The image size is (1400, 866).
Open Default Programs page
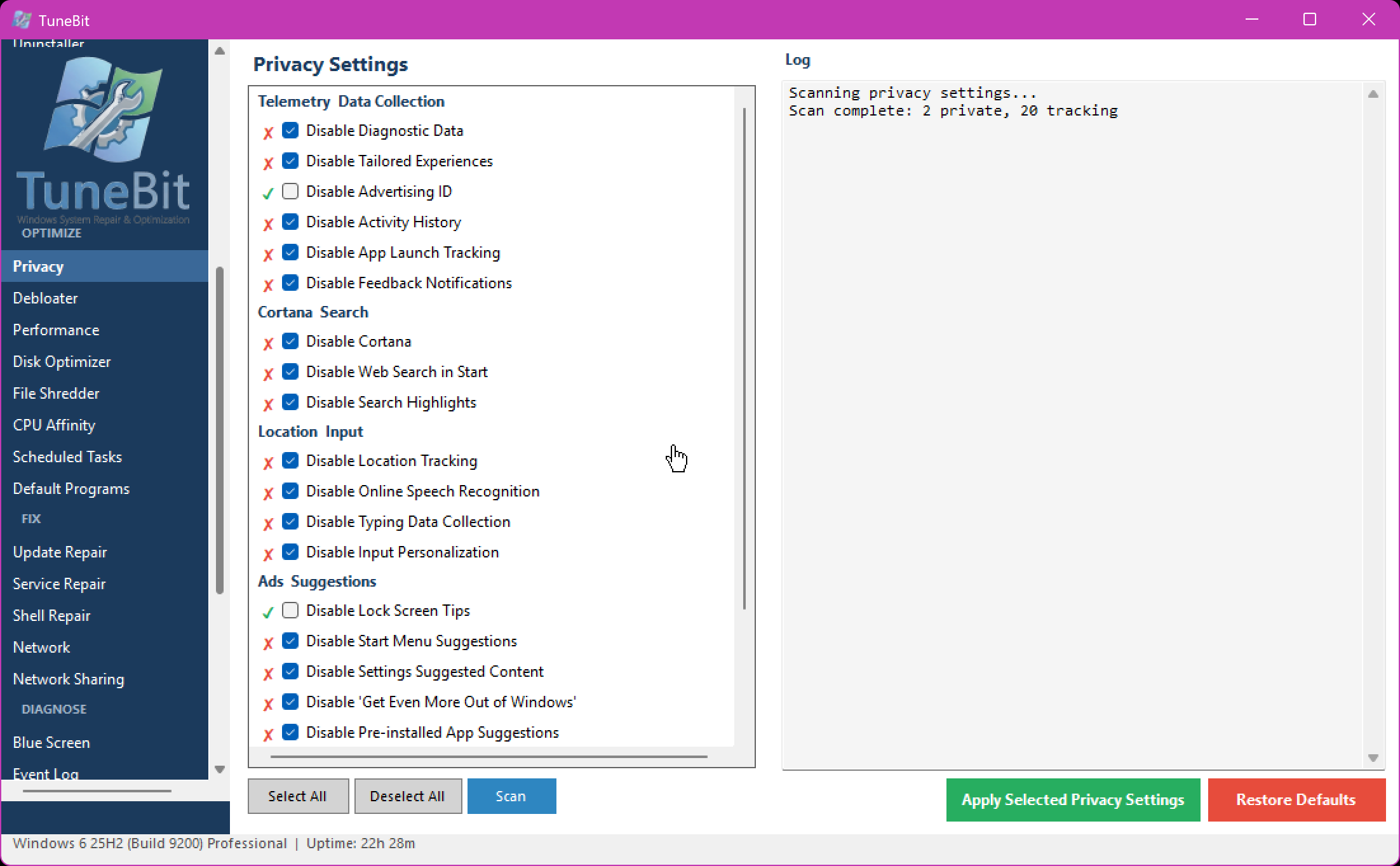[x=105, y=488]
